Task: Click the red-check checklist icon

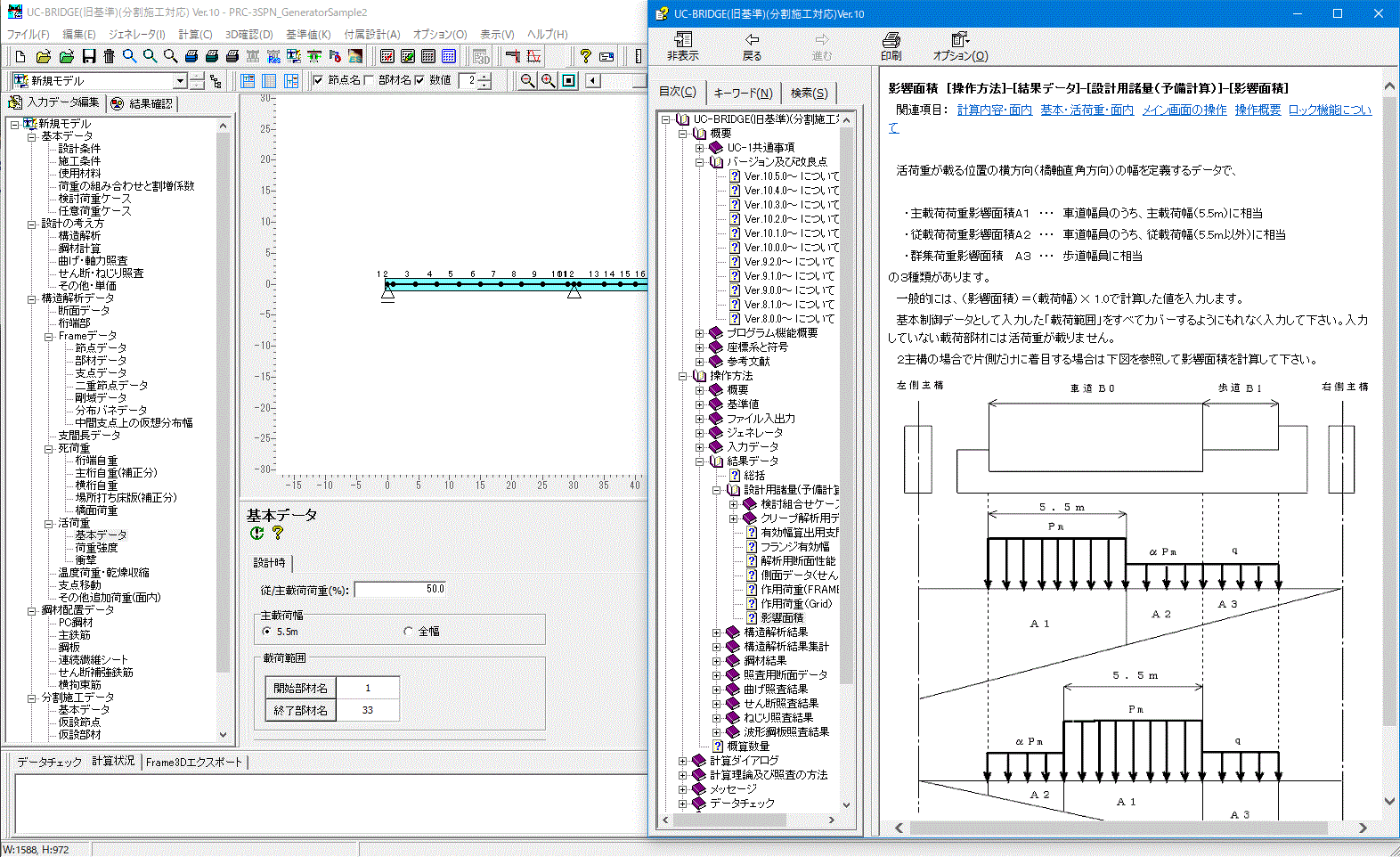Action: [387, 56]
